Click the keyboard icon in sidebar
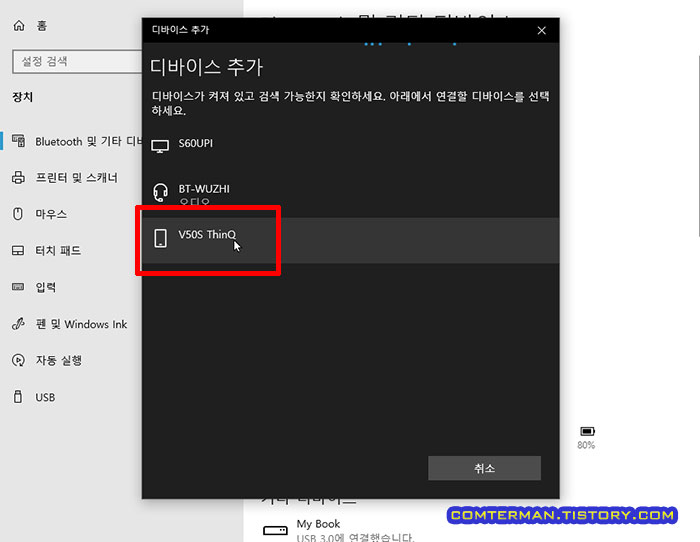 [18, 287]
